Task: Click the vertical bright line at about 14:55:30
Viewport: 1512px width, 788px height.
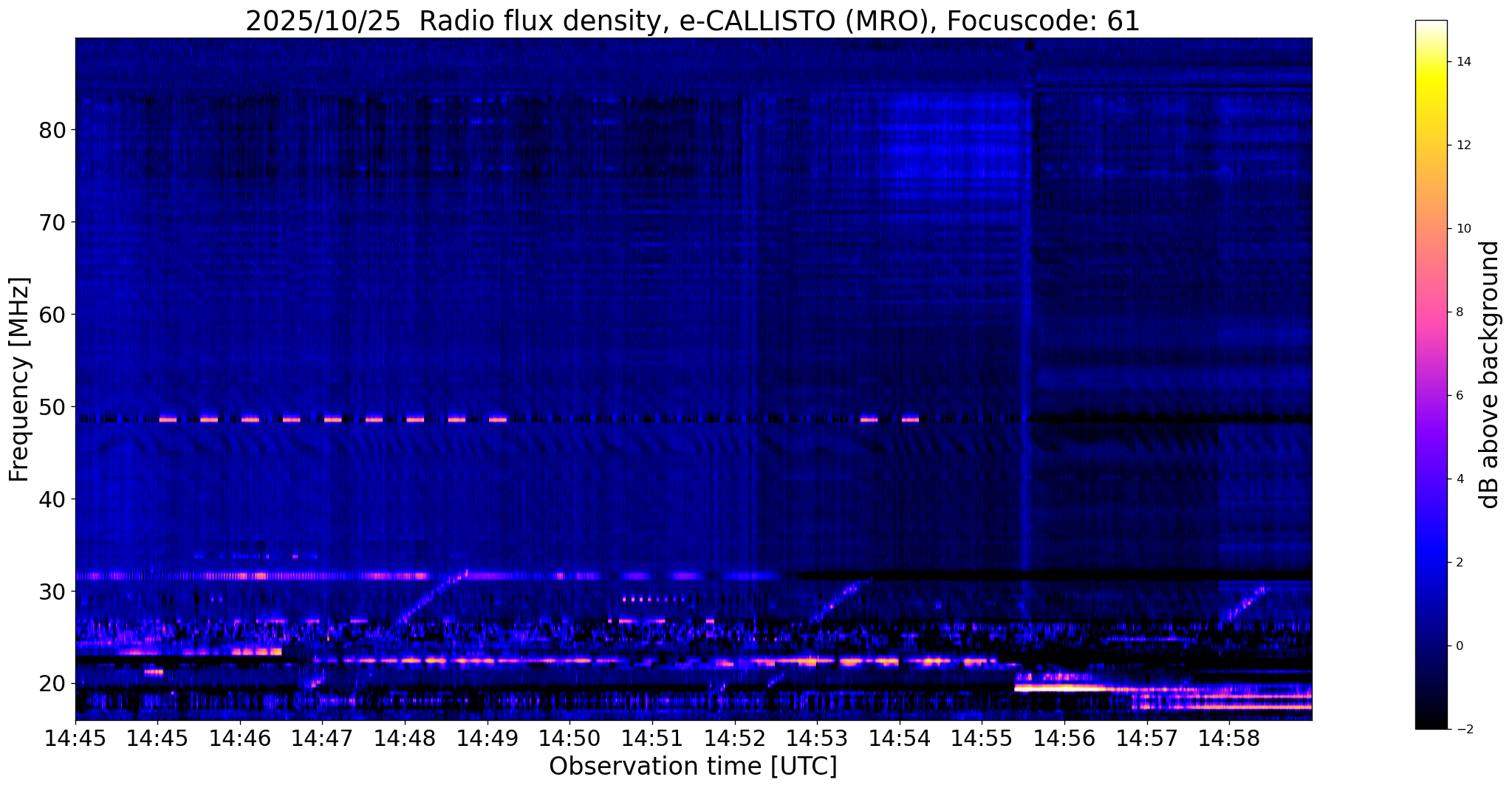Action: (x=1026, y=332)
